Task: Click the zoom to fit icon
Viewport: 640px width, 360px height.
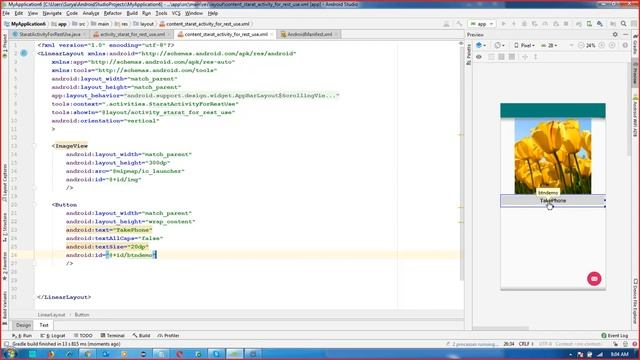Action: click(x=612, y=45)
